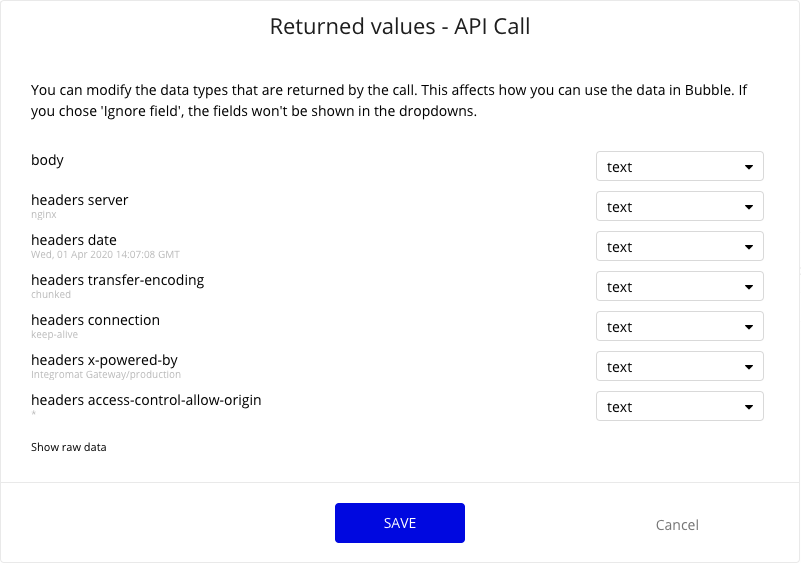The image size is (801, 563).
Task: Select the headers transfer-encoding field label
Action: coord(117,280)
